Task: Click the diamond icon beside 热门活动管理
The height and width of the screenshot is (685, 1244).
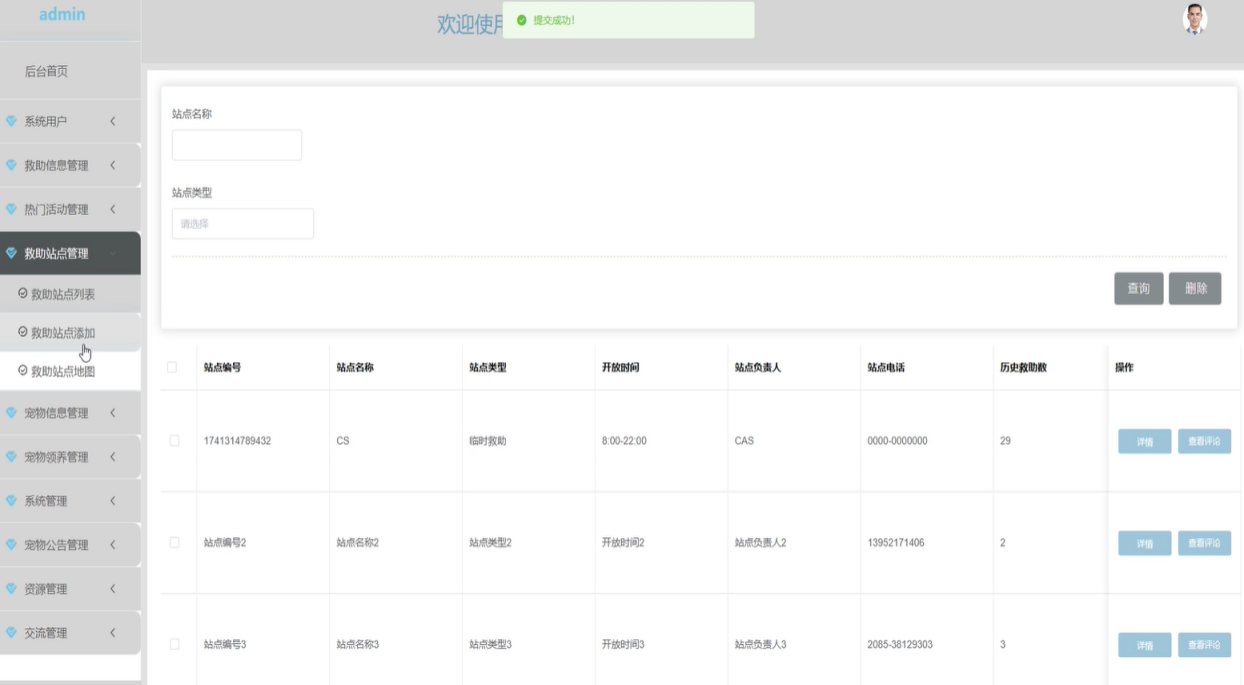Action: 11,209
